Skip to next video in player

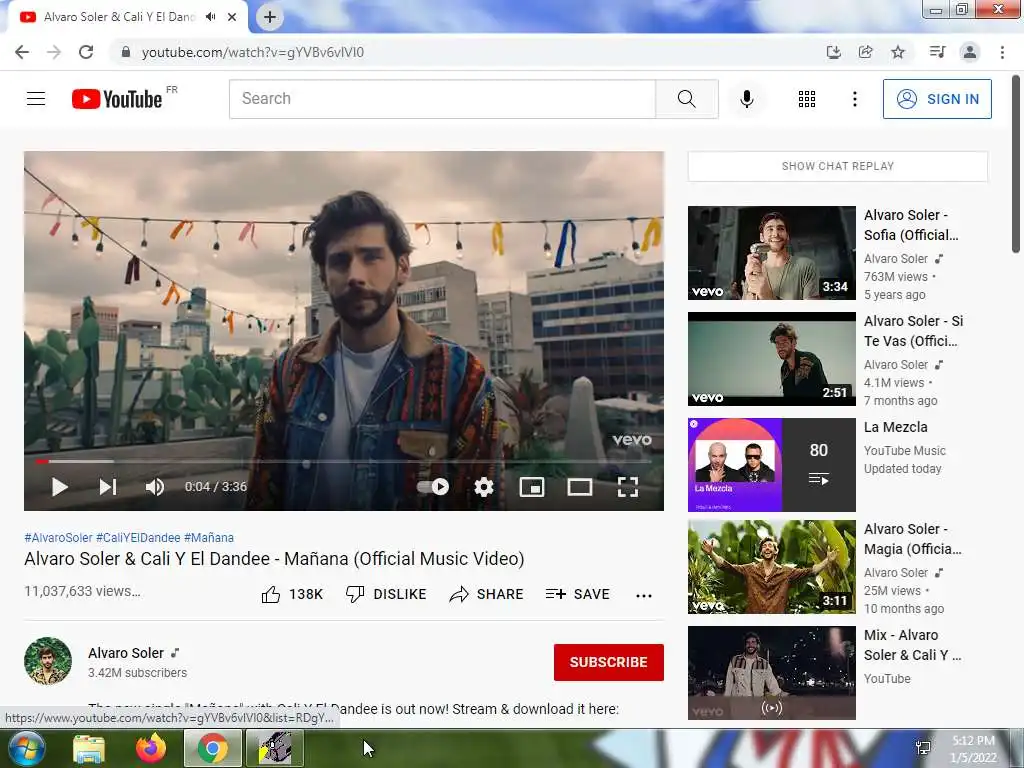(108, 487)
